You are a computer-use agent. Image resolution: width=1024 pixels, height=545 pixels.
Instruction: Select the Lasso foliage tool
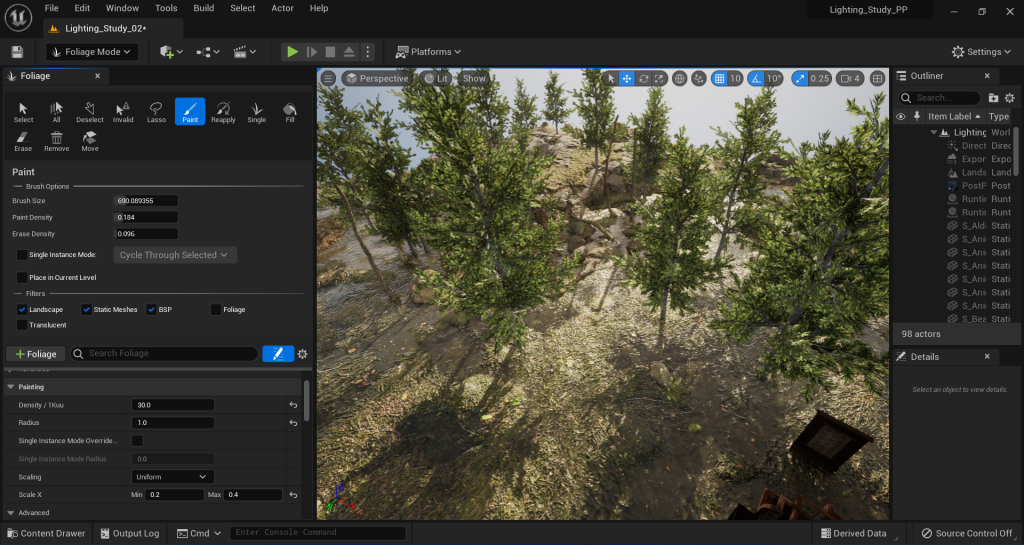[155, 112]
